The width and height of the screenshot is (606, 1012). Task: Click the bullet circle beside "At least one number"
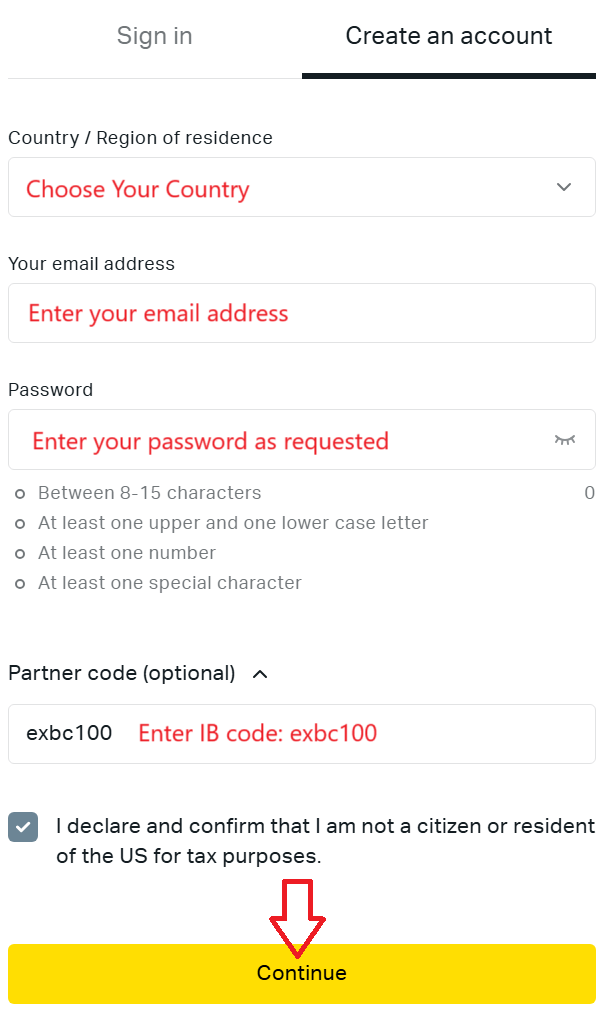[20, 554]
